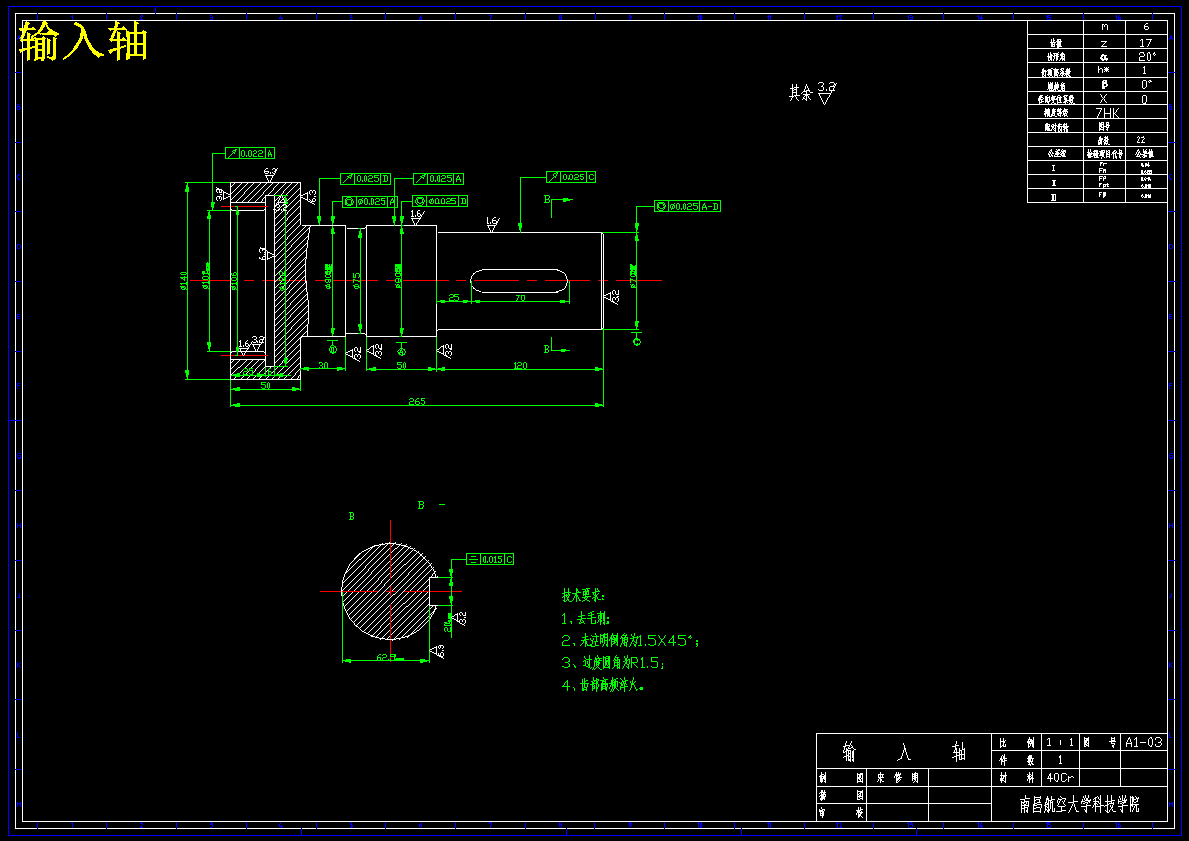Select the ø0.025 A-D concentricity frame

click(x=687, y=206)
